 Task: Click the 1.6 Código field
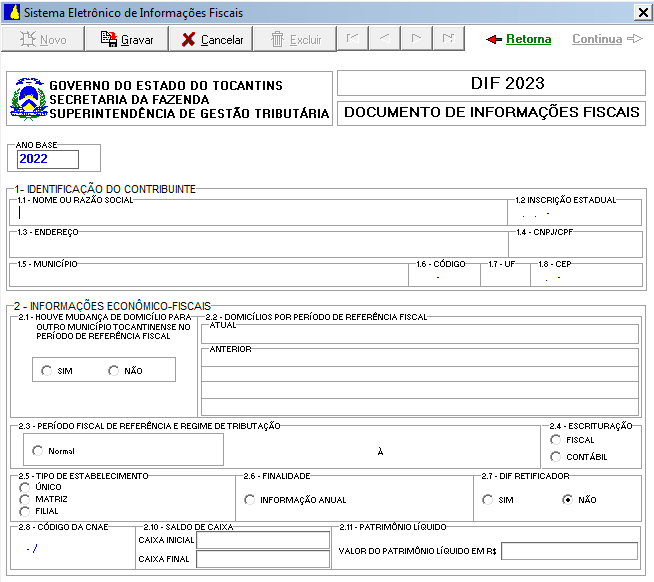(x=444, y=277)
